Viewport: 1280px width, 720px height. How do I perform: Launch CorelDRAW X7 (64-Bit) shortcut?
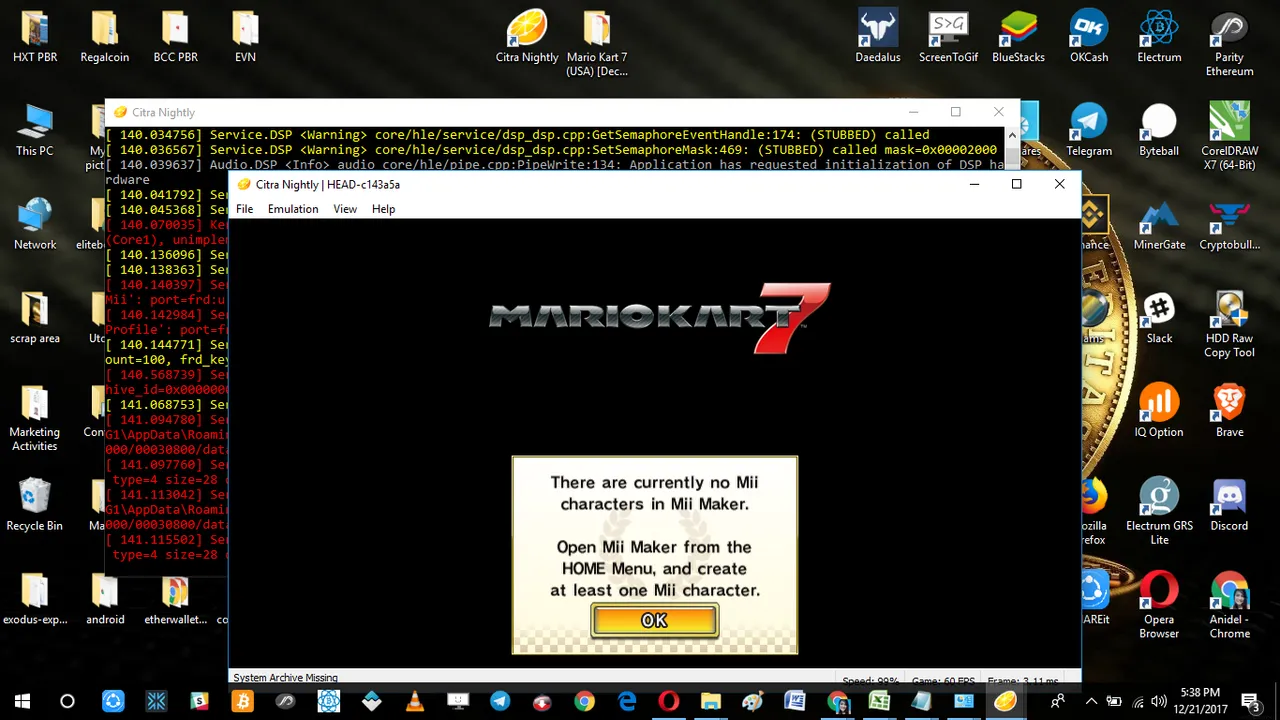pos(1229,138)
